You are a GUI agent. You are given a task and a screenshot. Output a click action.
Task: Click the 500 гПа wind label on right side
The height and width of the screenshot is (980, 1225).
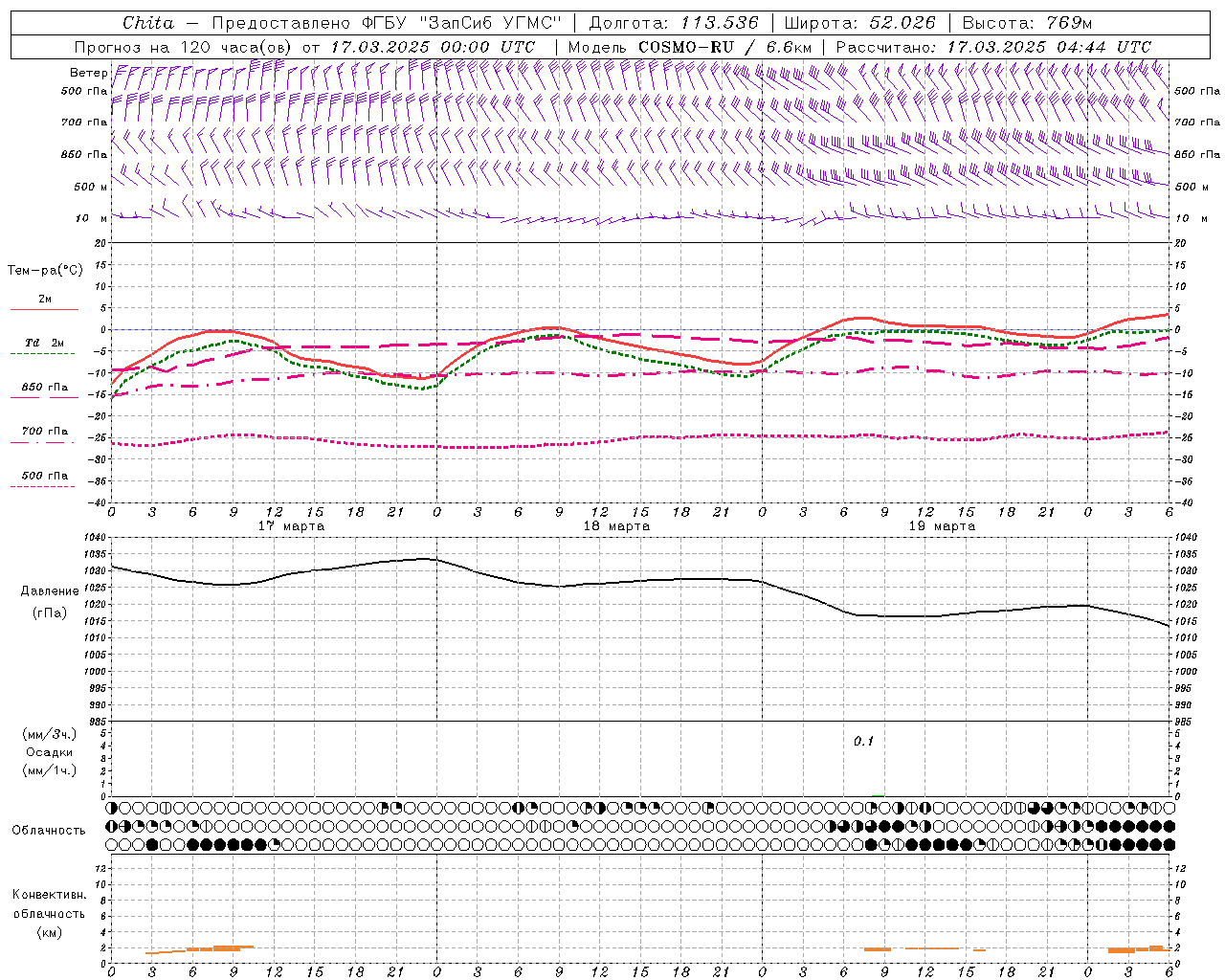(1197, 92)
